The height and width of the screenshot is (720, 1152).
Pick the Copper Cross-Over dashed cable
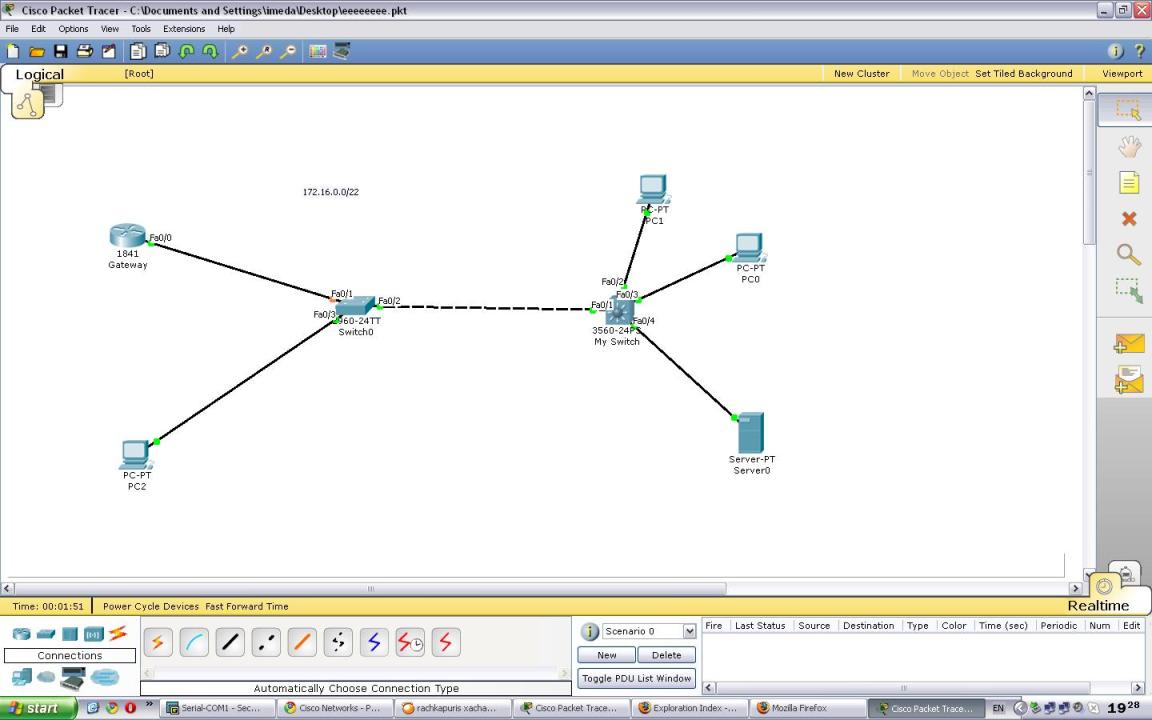click(x=266, y=643)
